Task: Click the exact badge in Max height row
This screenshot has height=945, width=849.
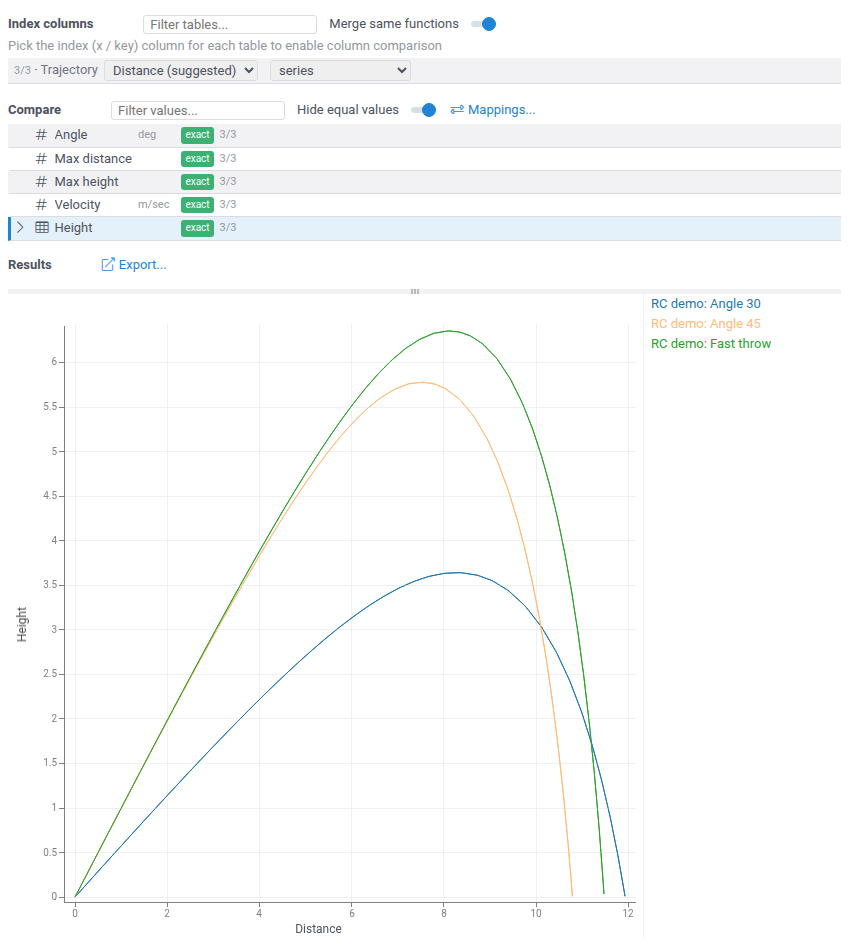Action: coord(198,181)
